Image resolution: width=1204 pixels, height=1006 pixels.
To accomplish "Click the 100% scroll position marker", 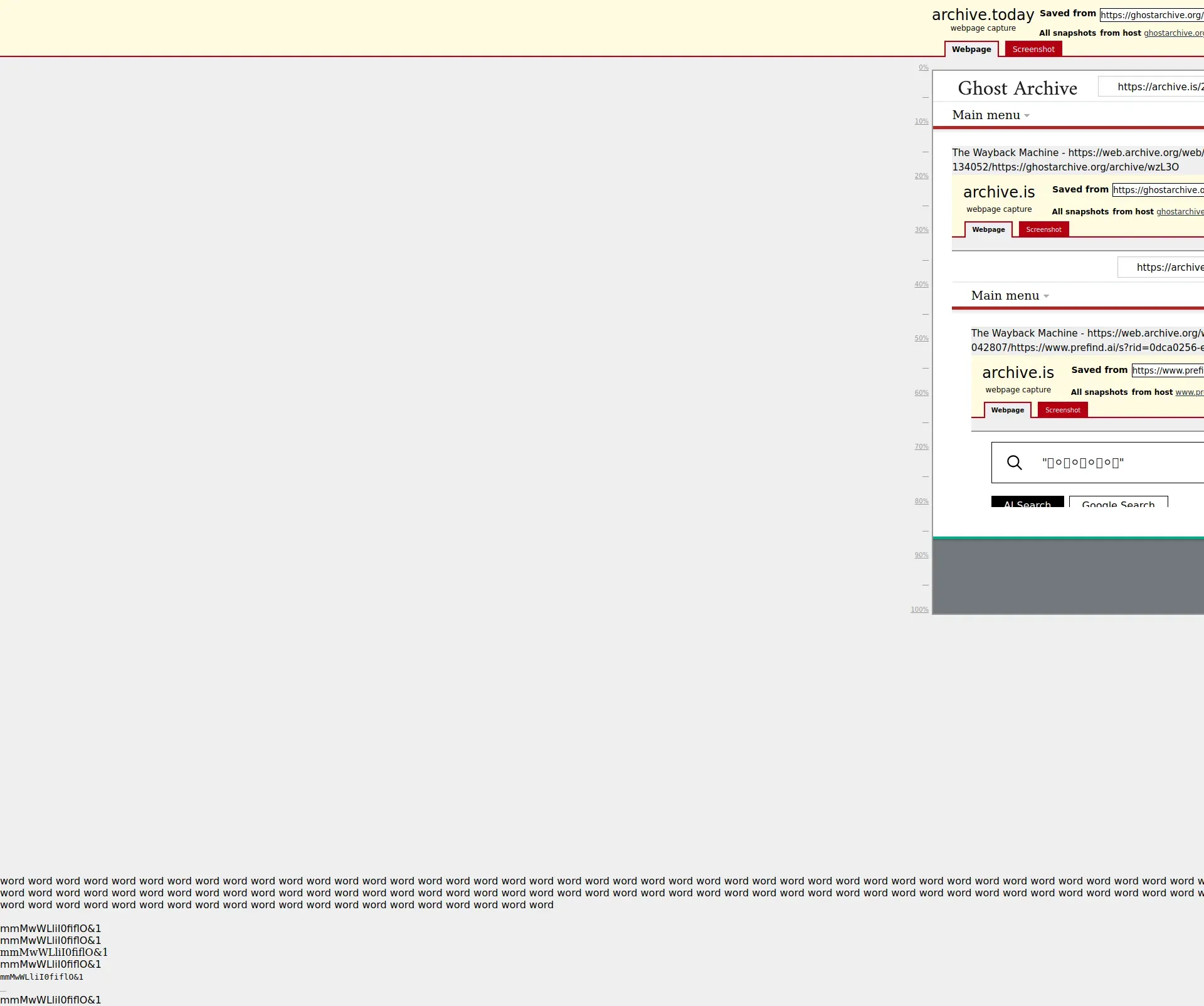I will [919, 609].
